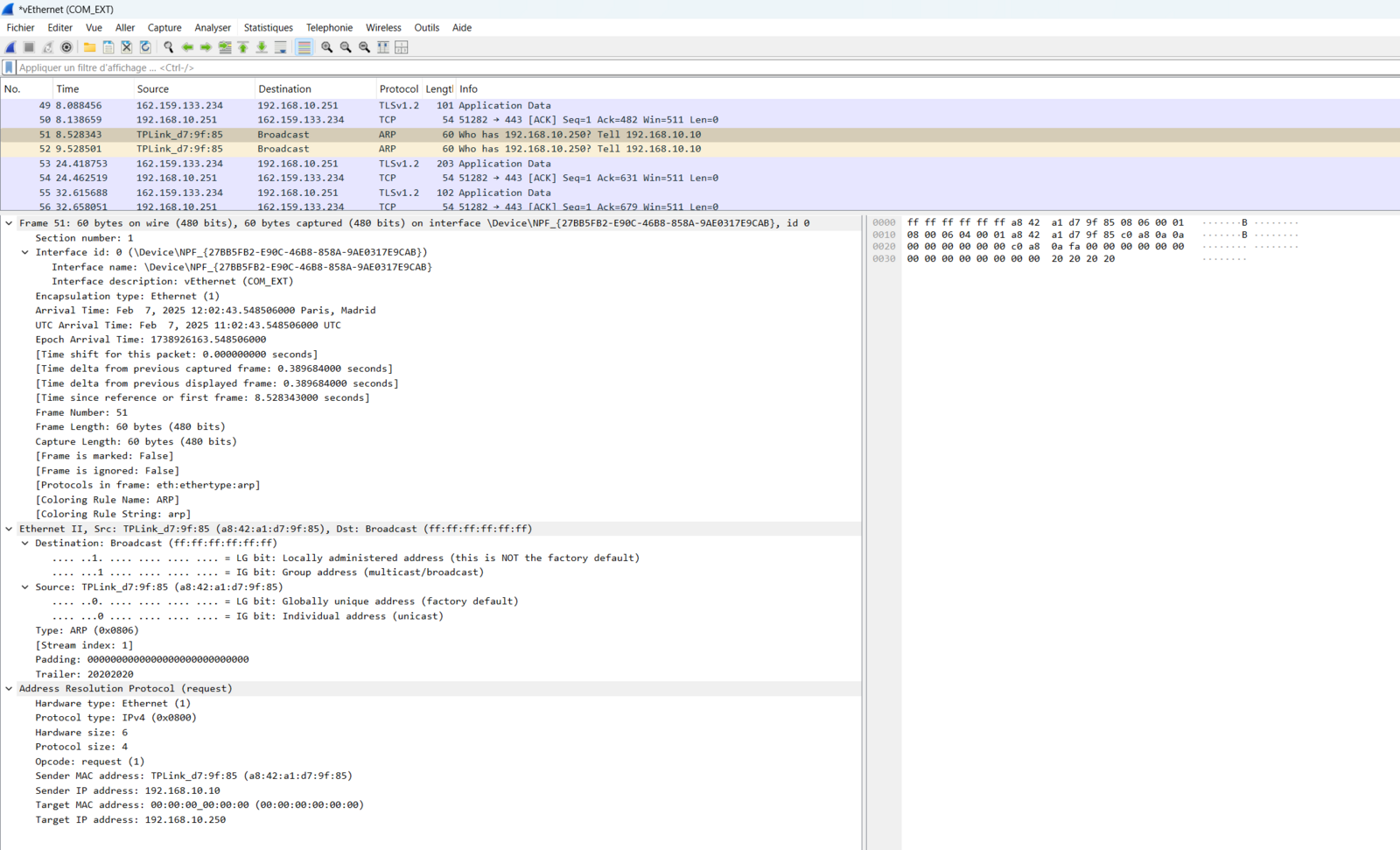The image size is (1400, 850).
Task: Jump to first packet with up-arrow icon
Action: click(243, 47)
